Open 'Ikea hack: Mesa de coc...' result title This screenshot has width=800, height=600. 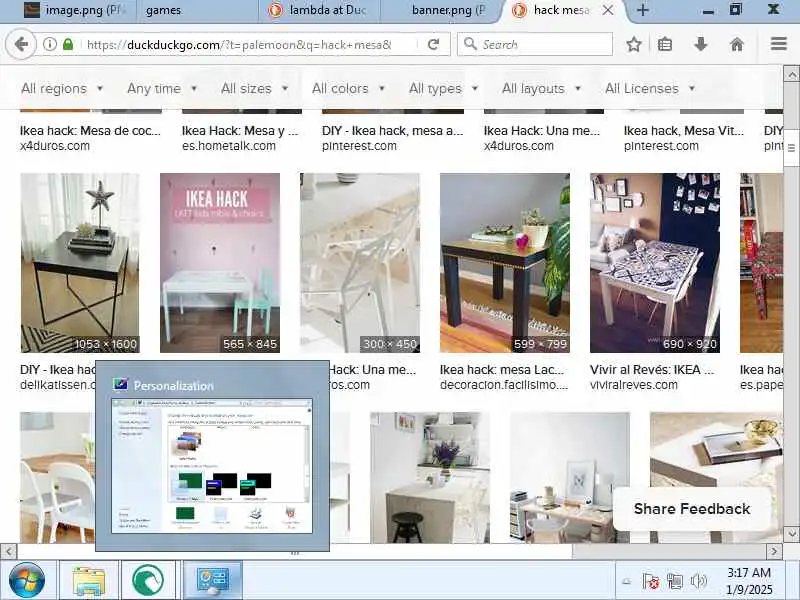(90, 131)
